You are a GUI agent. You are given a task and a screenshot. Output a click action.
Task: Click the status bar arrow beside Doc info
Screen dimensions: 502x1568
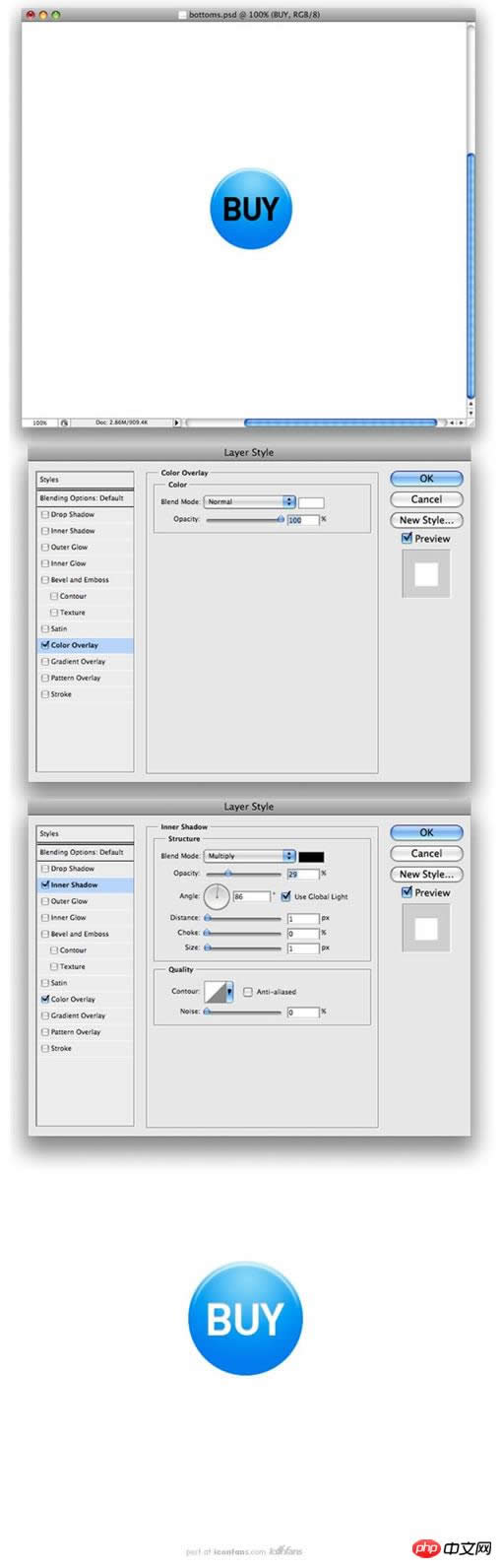click(177, 422)
